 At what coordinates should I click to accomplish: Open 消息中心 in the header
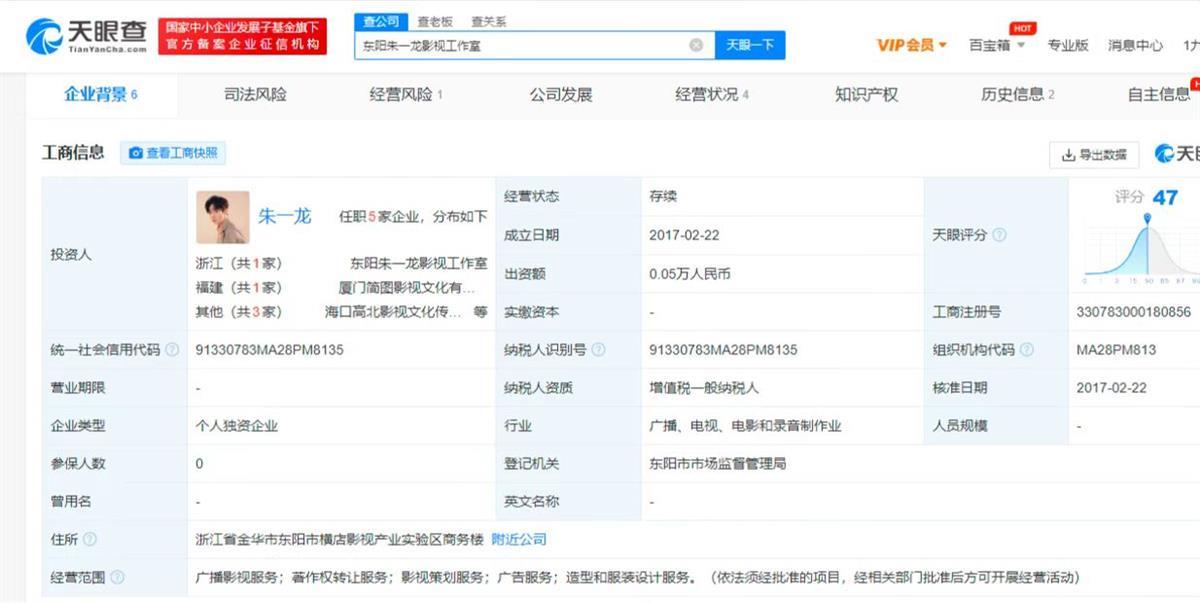click(x=1135, y=45)
